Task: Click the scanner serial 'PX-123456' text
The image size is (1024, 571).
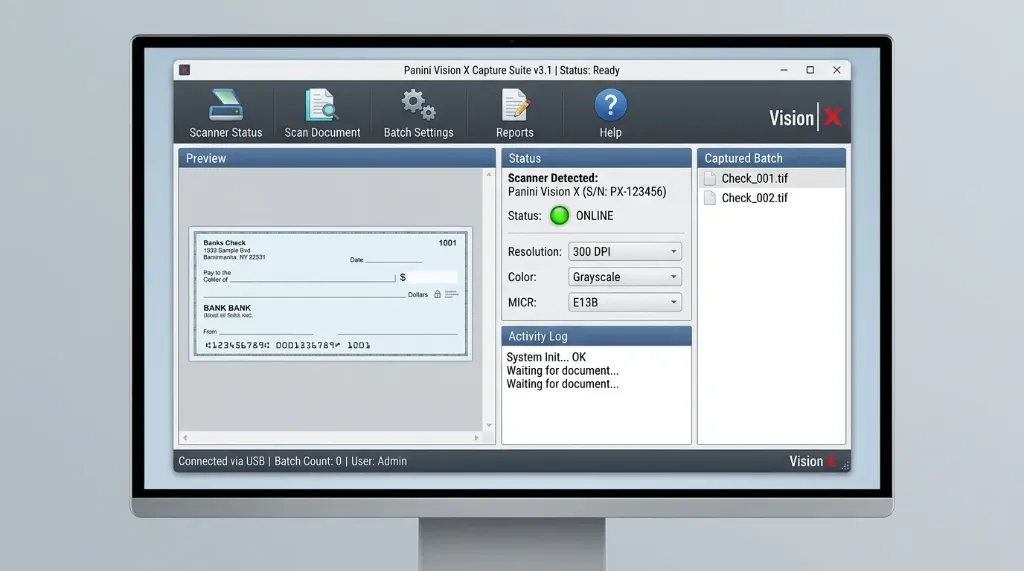Action: point(636,192)
